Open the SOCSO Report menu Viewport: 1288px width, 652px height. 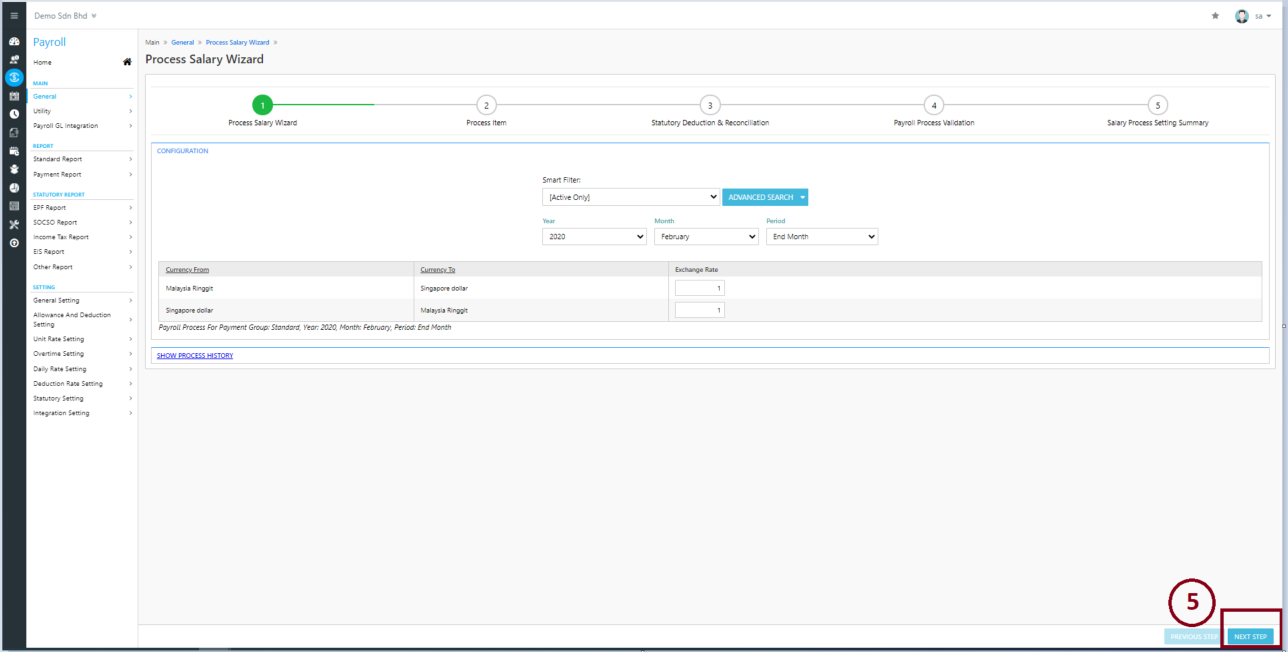pyautogui.click(x=82, y=222)
